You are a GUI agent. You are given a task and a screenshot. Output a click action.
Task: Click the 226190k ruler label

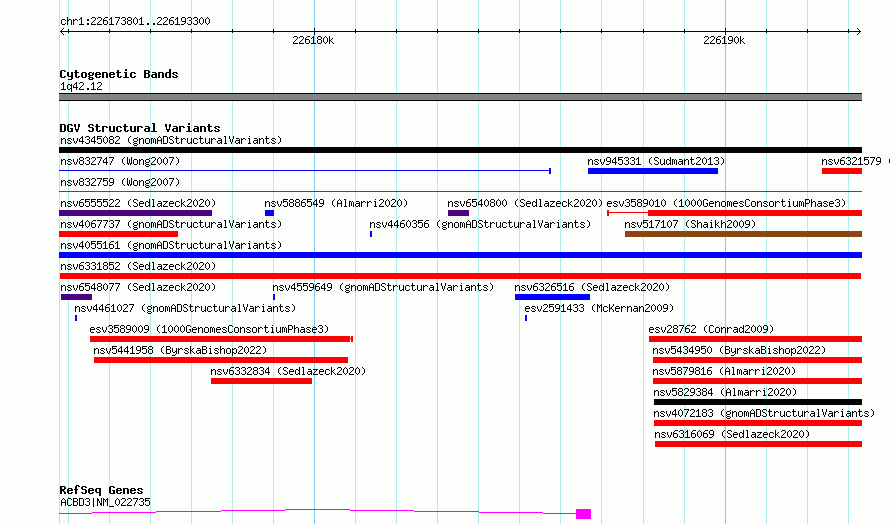pyautogui.click(x=724, y=40)
